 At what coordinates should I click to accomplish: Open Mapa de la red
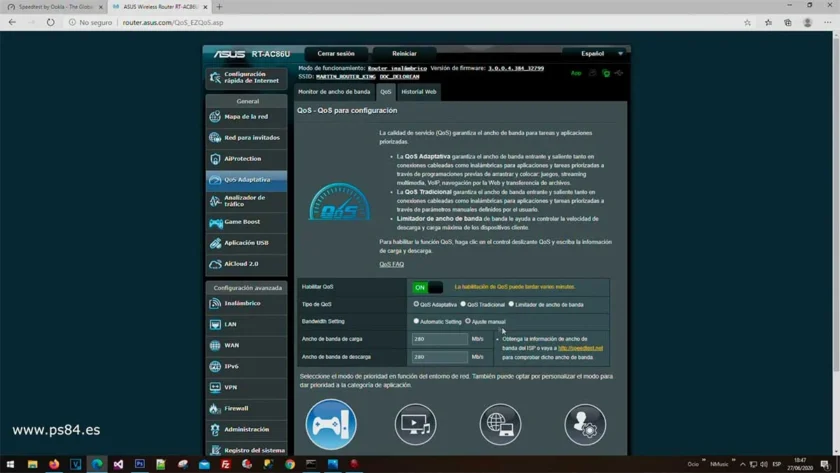(246, 117)
